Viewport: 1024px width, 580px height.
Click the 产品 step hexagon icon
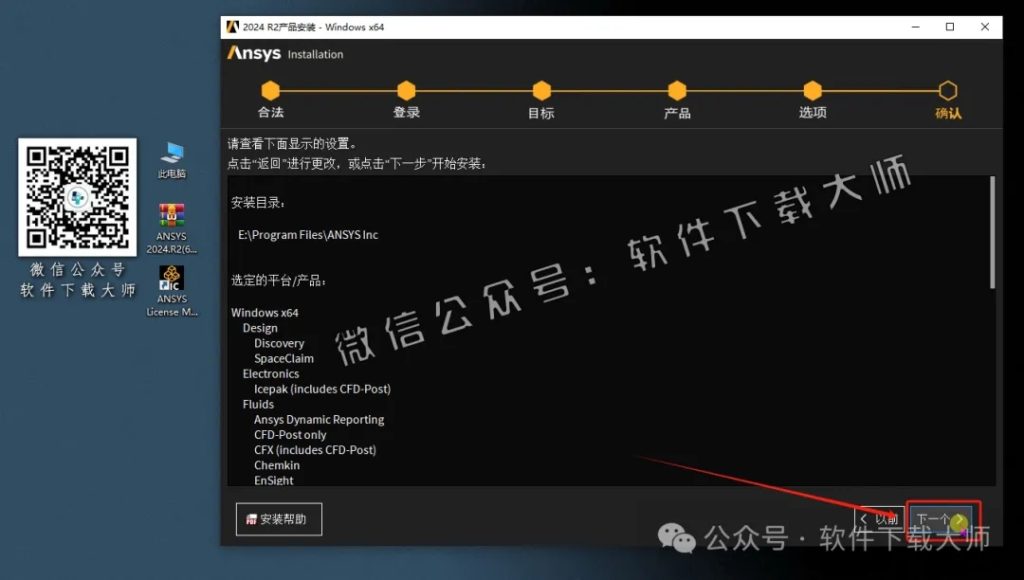[x=677, y=88]
